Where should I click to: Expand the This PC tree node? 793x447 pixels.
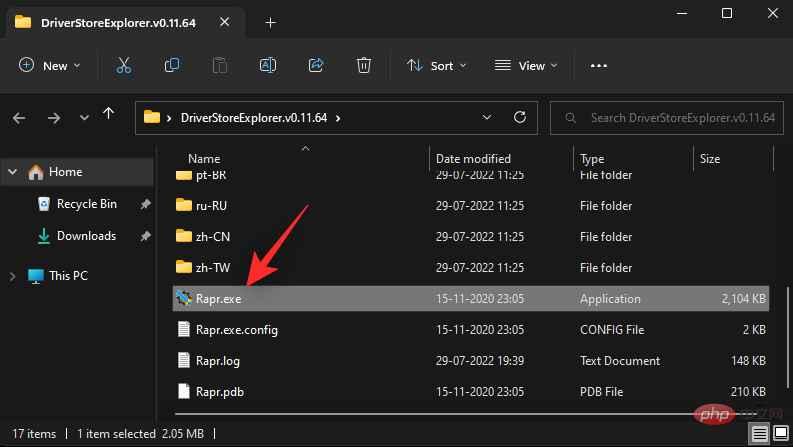tap(13, 276)
